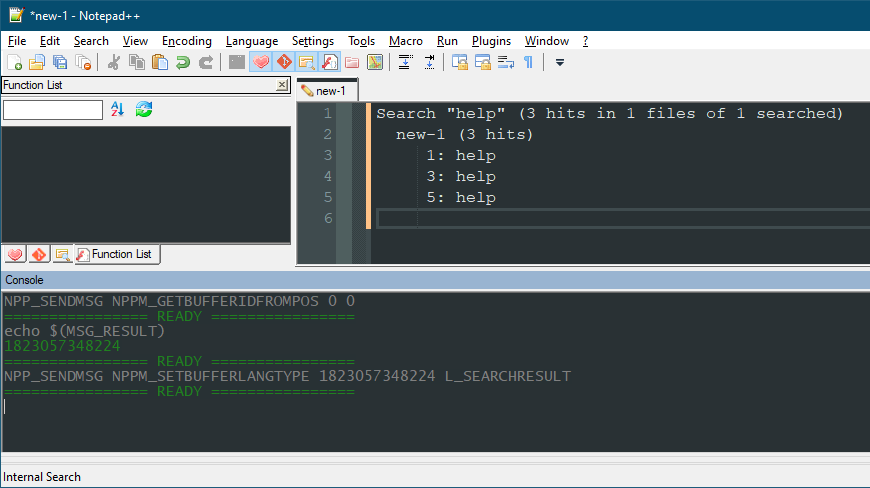
Task: Focus the Function List search field
Action: tap(53, 110)
